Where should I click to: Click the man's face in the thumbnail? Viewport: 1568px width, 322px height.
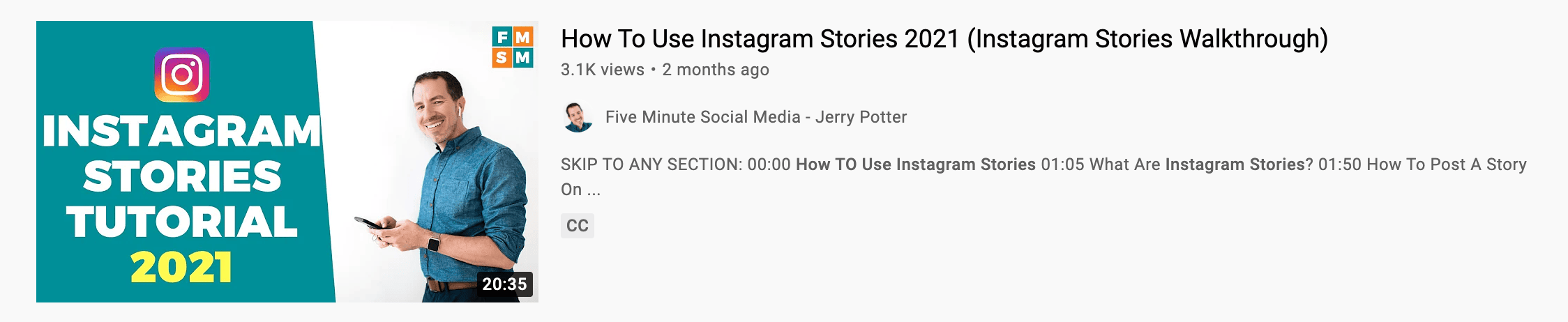tap(437, 107)
